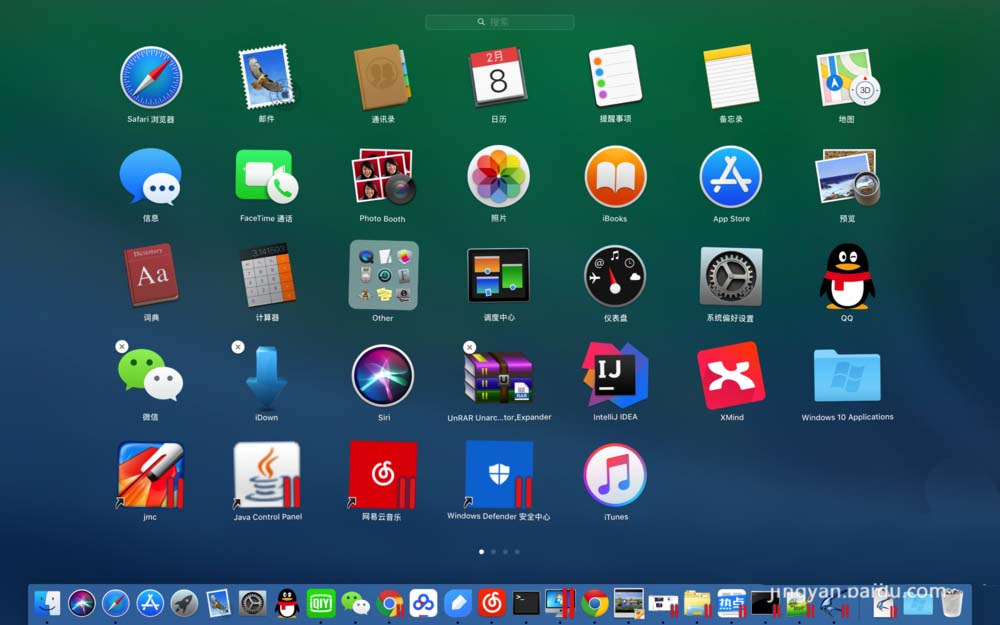This screenshot has width=1000, height=625.
Task: Click the Launchpad rocket in the Dock
Action: pos(184,603)
